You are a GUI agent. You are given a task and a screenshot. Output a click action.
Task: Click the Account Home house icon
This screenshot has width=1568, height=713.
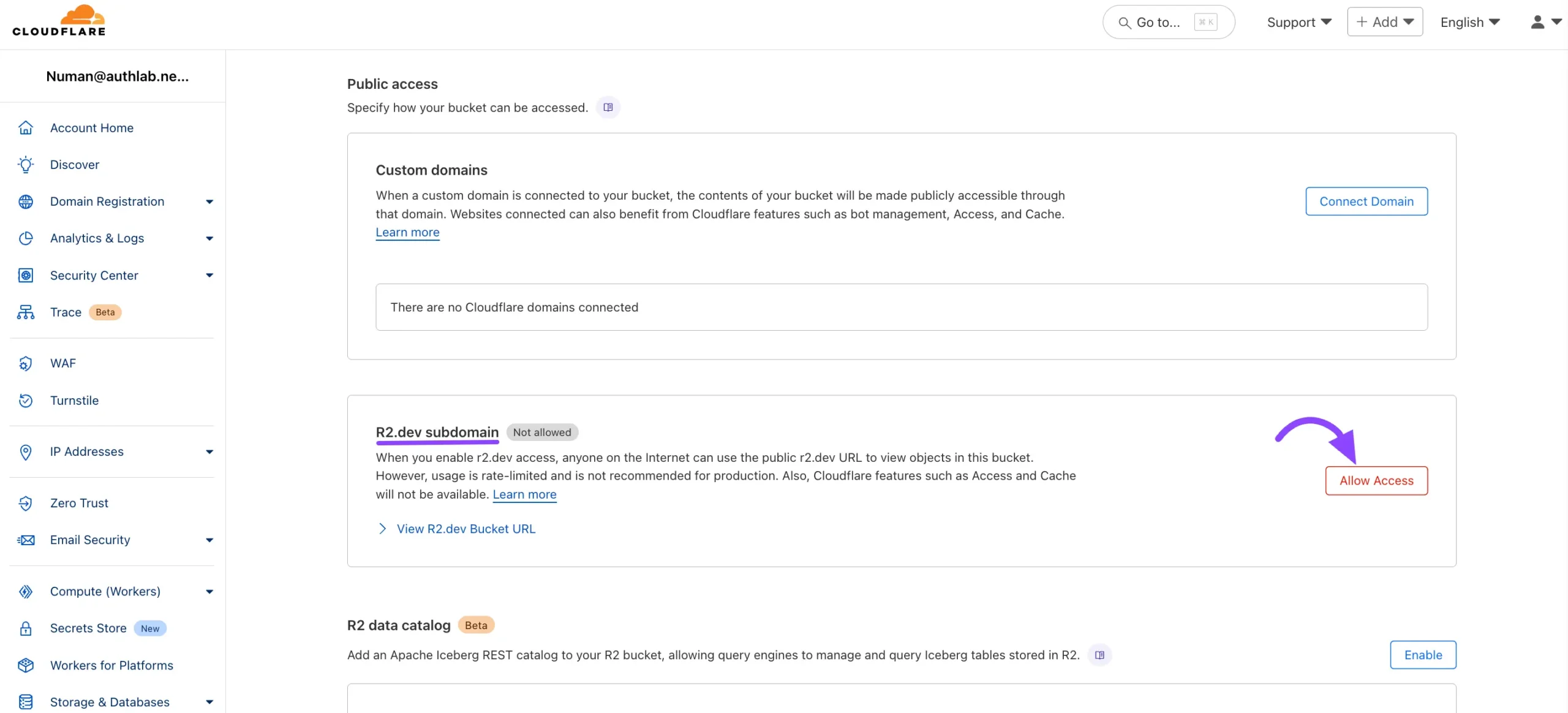click(x=26, y=127)
